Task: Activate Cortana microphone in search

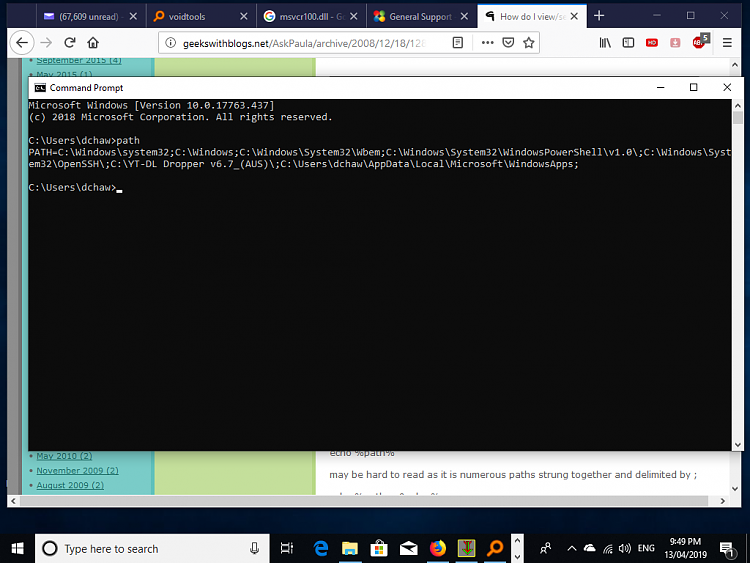Action: point(254,549)
